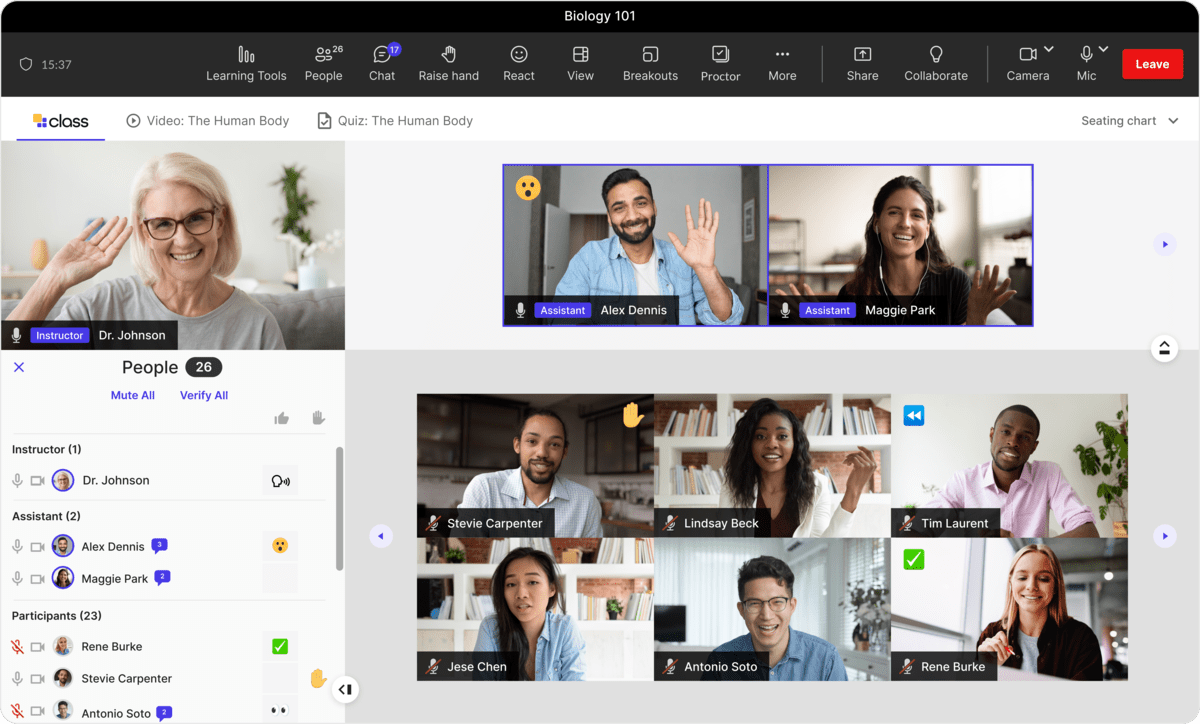
Task: Open Video: The Human Body tab
Action: click(x=207, y=120)
